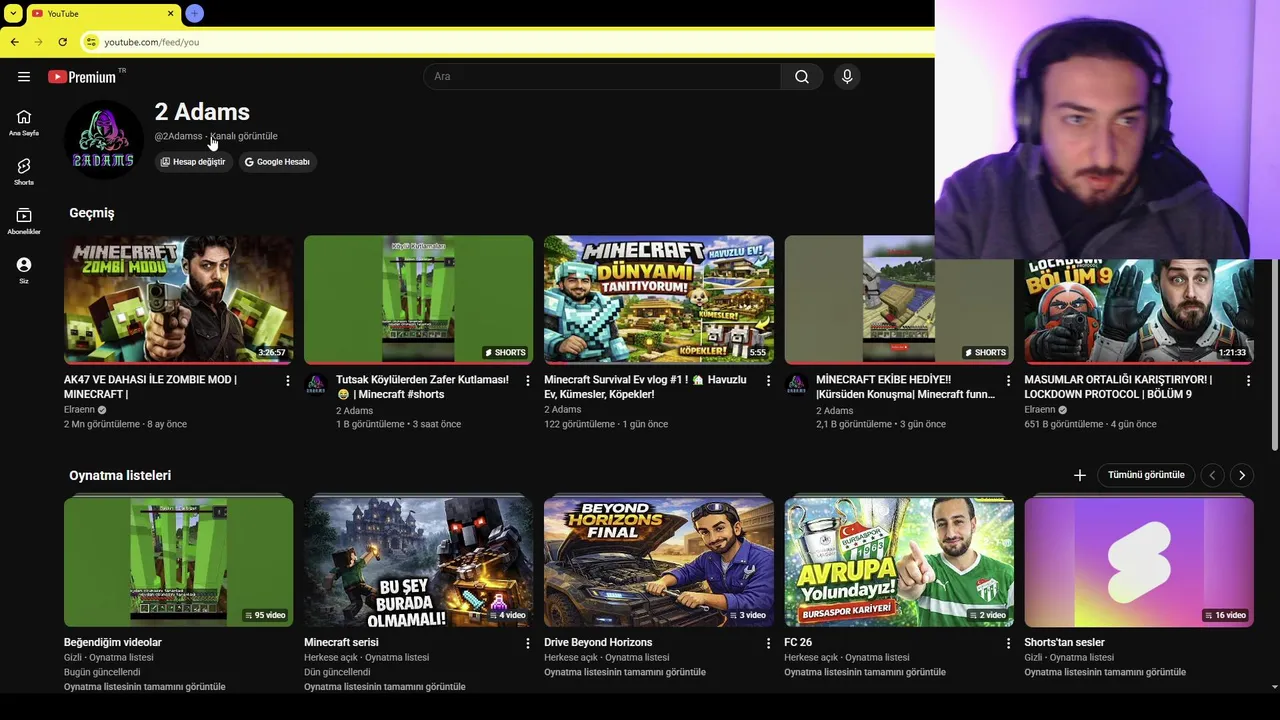The height and width of the screenshot is (720, 1280).
Task: Open Geçmiş section heading
Action: click(92, 213)
